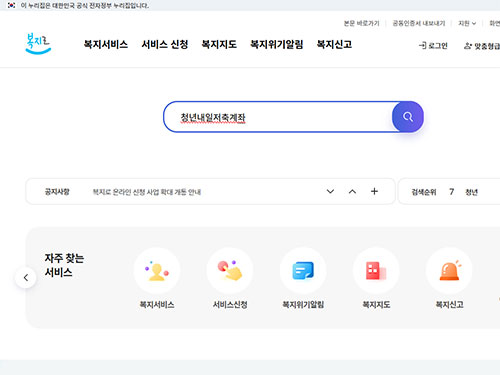Click 자주 찾는 서비스 heading

click(64, 265)
